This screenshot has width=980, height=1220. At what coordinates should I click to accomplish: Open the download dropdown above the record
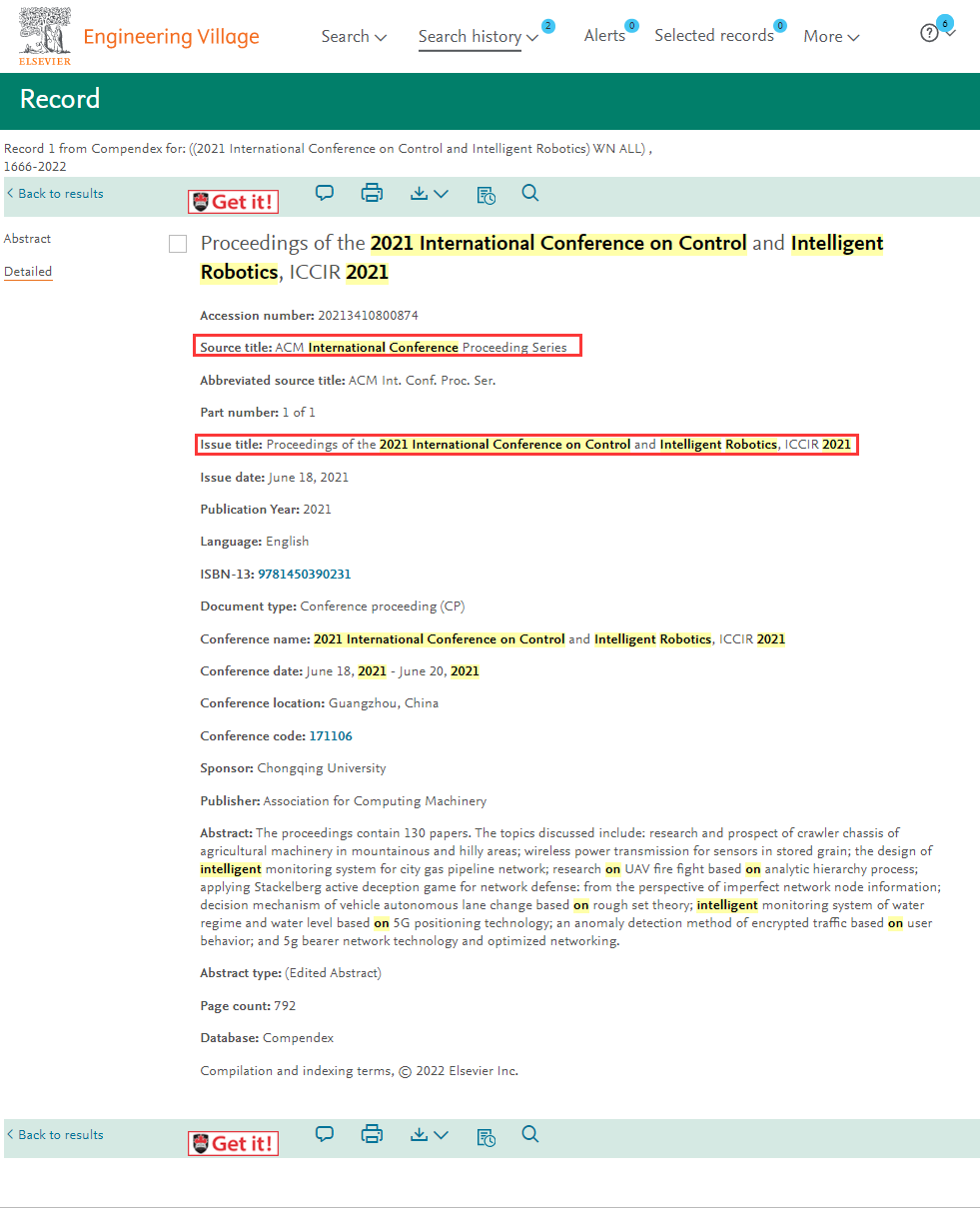pos(430,193)
